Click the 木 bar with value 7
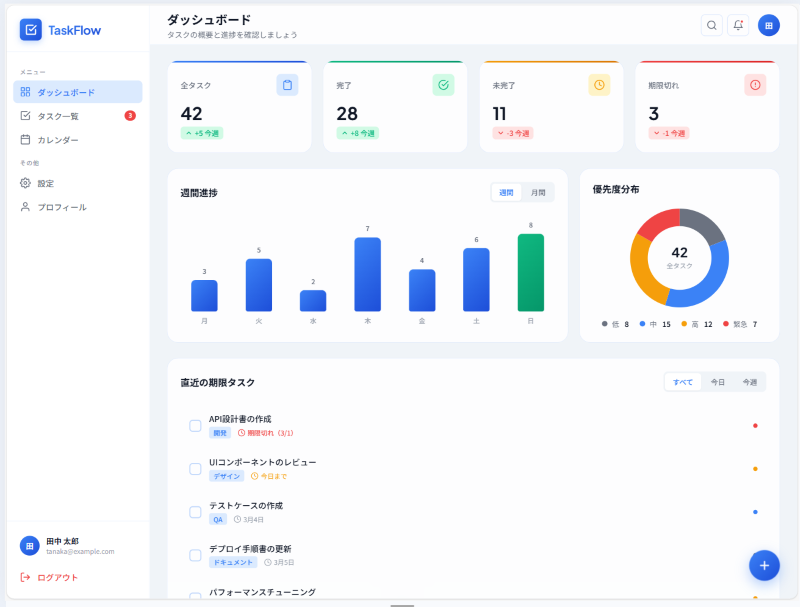The image size is (800, 607). (x=367, y=274)
